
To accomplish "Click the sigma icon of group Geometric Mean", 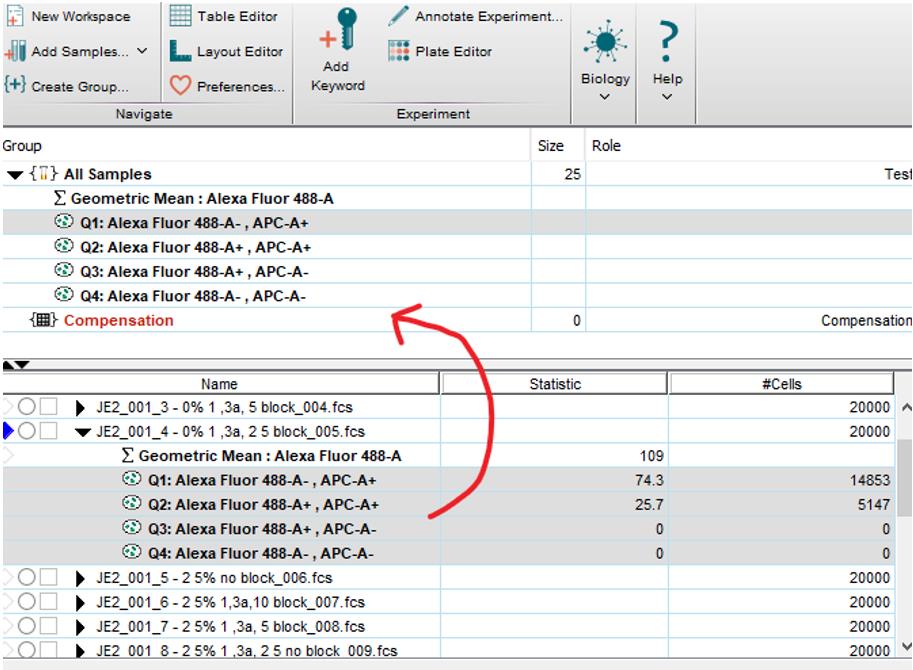I will tap(59, 198).
